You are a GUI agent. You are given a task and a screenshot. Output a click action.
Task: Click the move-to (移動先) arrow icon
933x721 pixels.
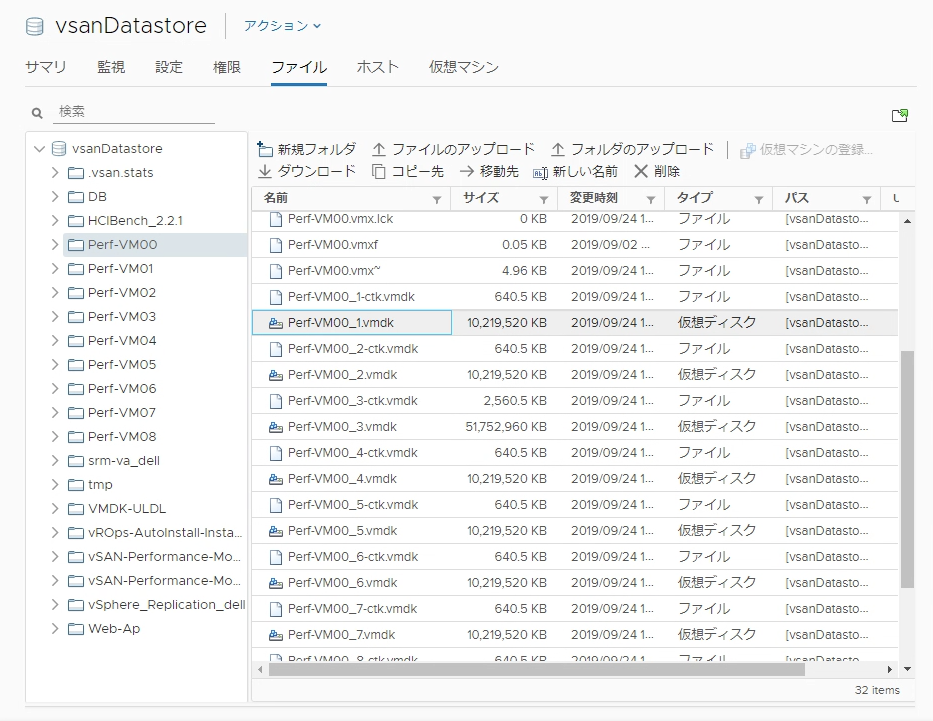pyautogui.click(x=467, y=171)
